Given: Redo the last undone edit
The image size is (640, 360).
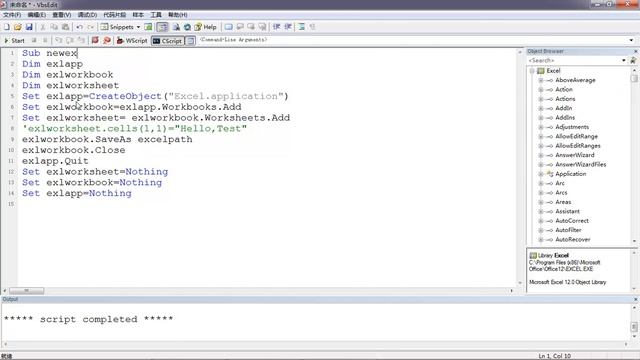Looking at the screenshot, I should coord(91,27).
